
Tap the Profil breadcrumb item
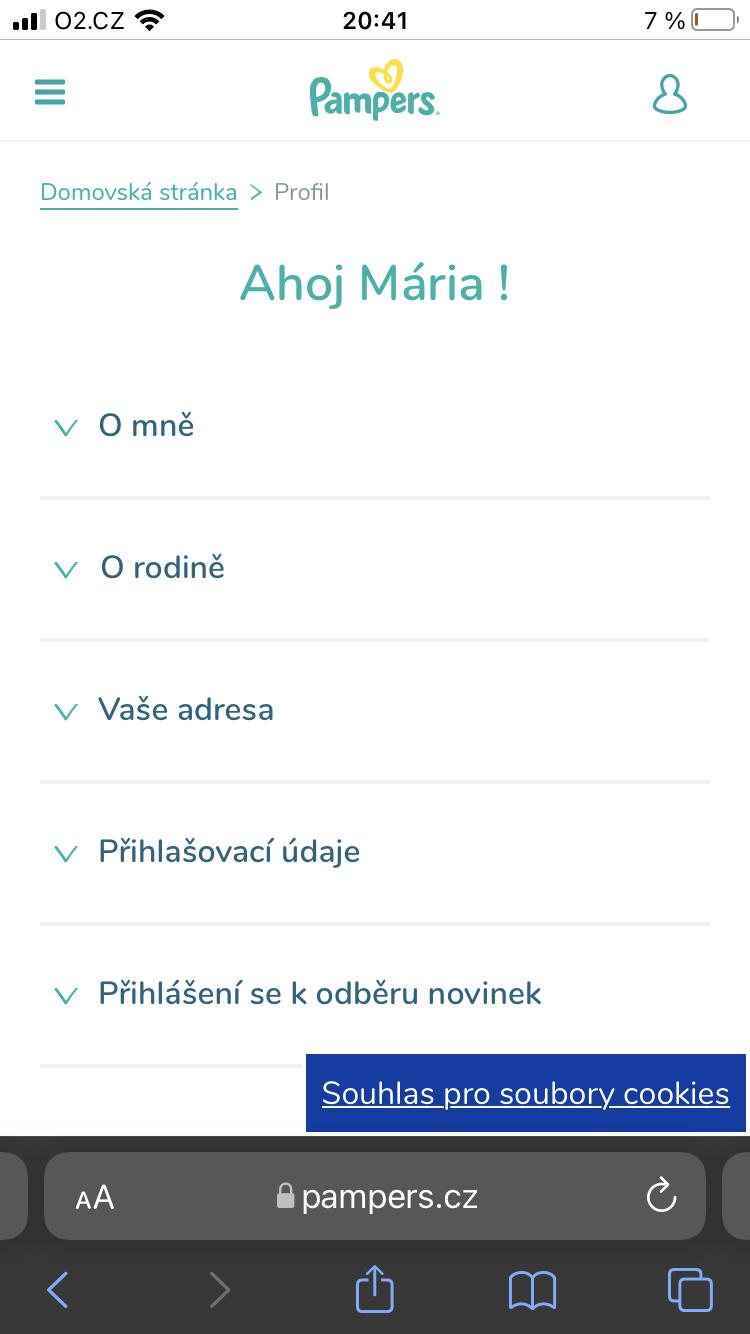coord(301,192)
